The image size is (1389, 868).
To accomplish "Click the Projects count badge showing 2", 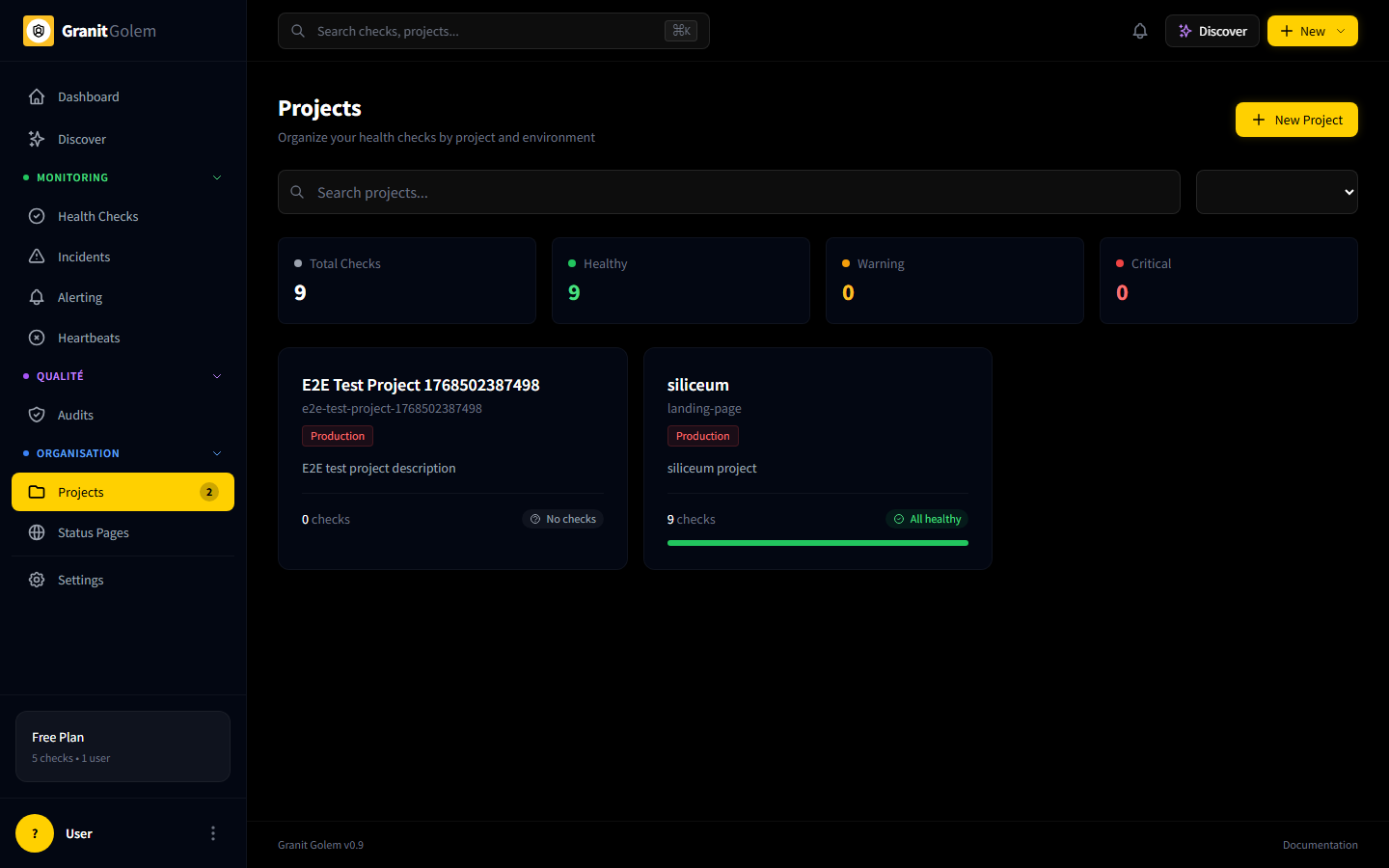I will point(209,492).
